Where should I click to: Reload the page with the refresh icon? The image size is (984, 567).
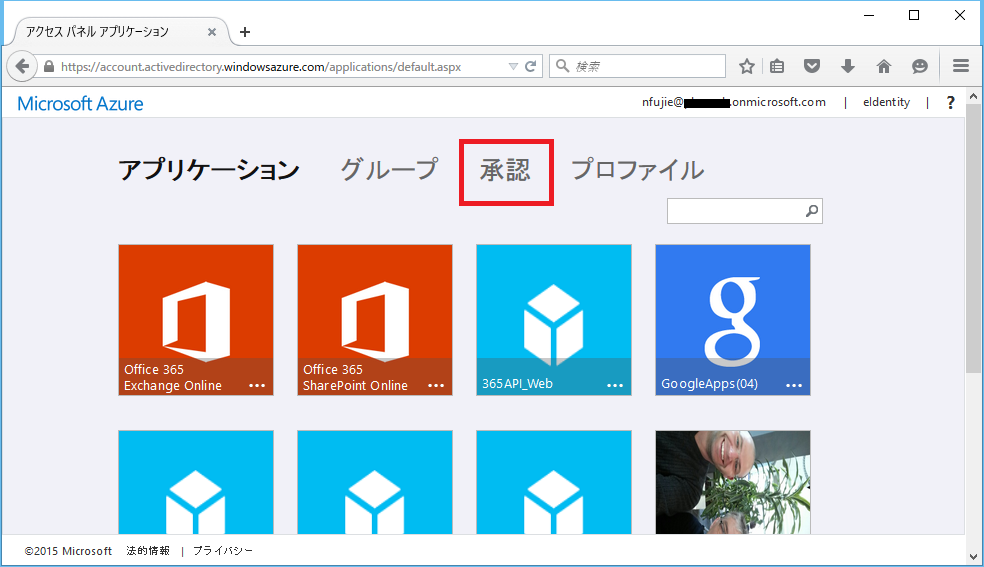(531, 66)
